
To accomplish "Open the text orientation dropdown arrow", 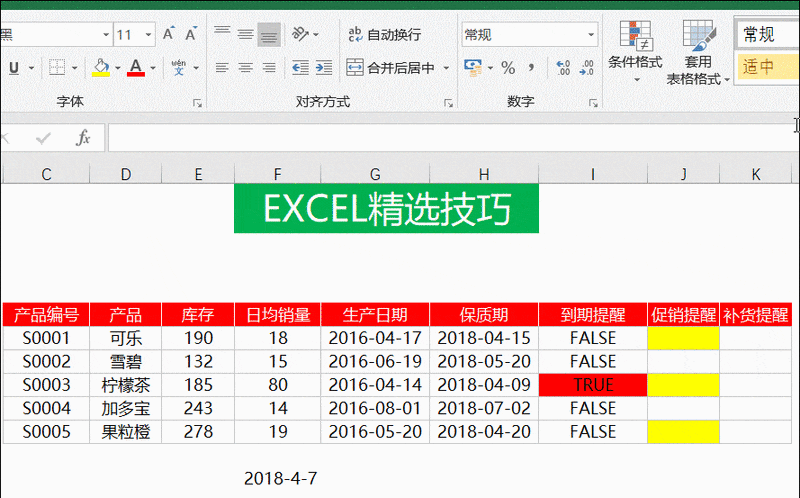I will tap(316, 35).
